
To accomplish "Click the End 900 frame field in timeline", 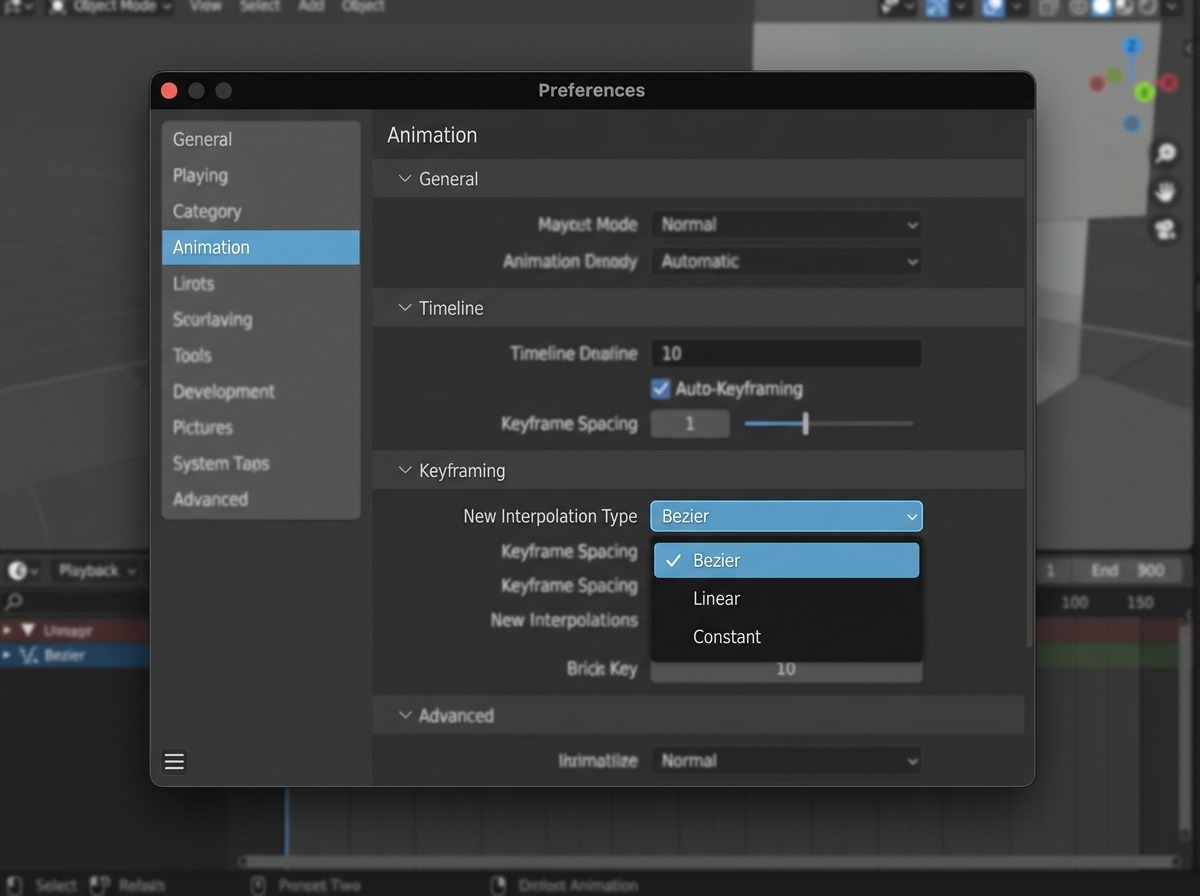I will (x=1128, y=571).
